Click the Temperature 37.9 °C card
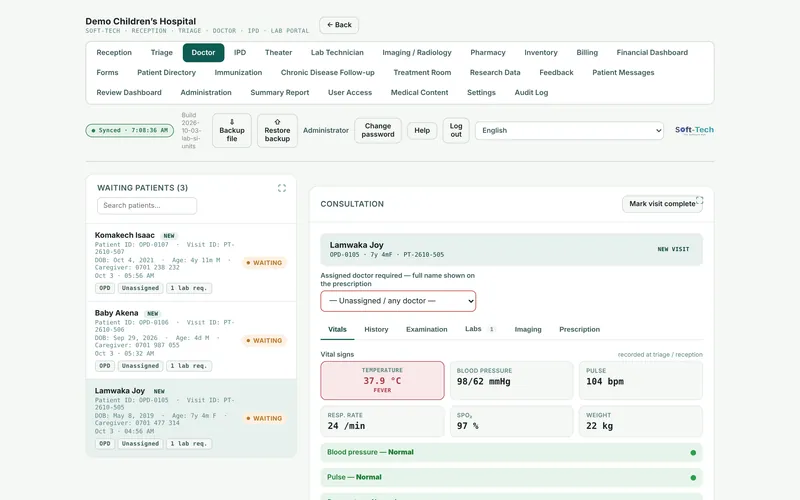This screenshot has width=800, height=500. tap(382, 381)
